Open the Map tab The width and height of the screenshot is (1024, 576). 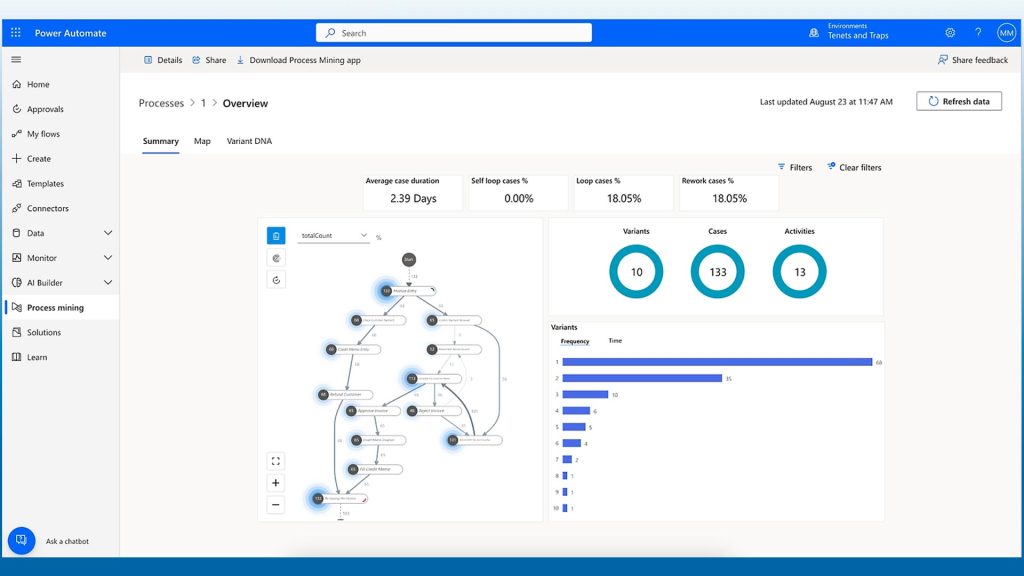pyautogui.click(x=202, y=141)
